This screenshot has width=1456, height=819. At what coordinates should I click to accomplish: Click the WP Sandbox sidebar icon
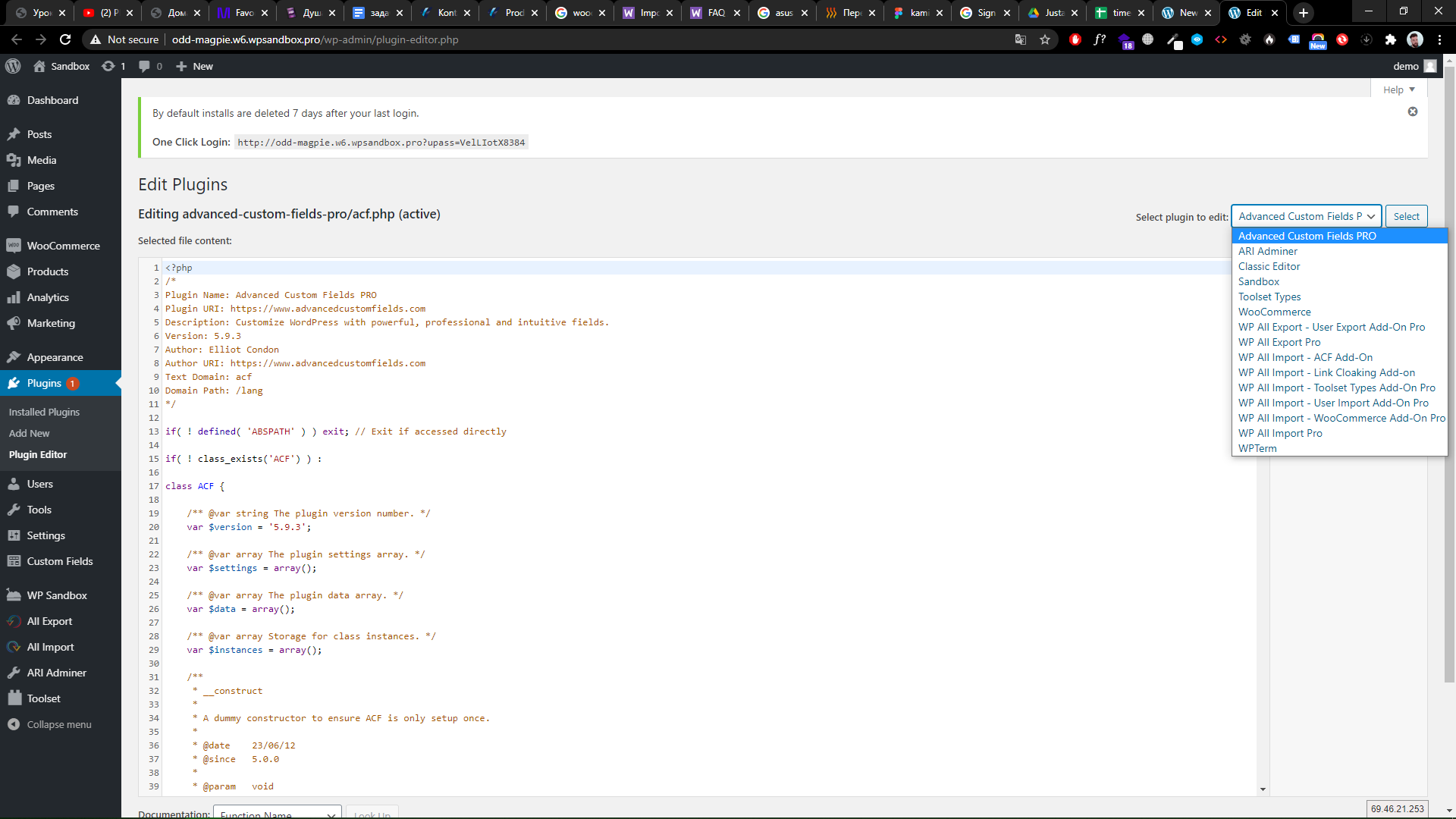pos(14,595)
